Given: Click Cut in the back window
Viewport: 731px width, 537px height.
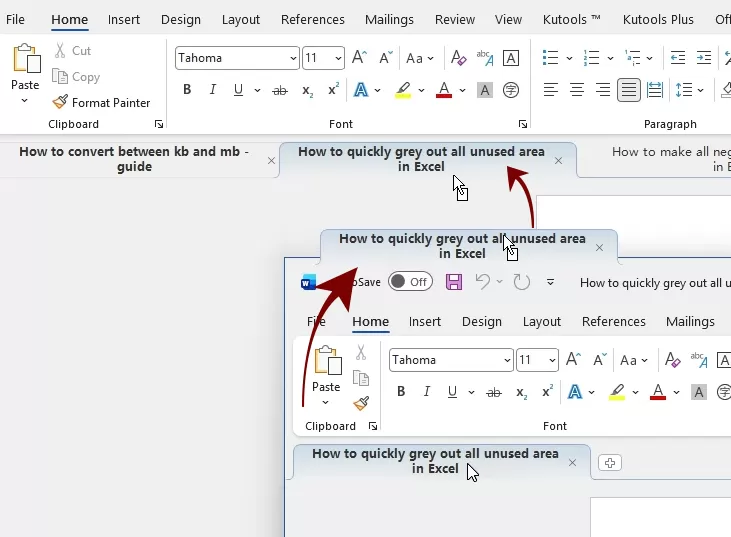Looking at the screenshot, I should tap(73, 50).
